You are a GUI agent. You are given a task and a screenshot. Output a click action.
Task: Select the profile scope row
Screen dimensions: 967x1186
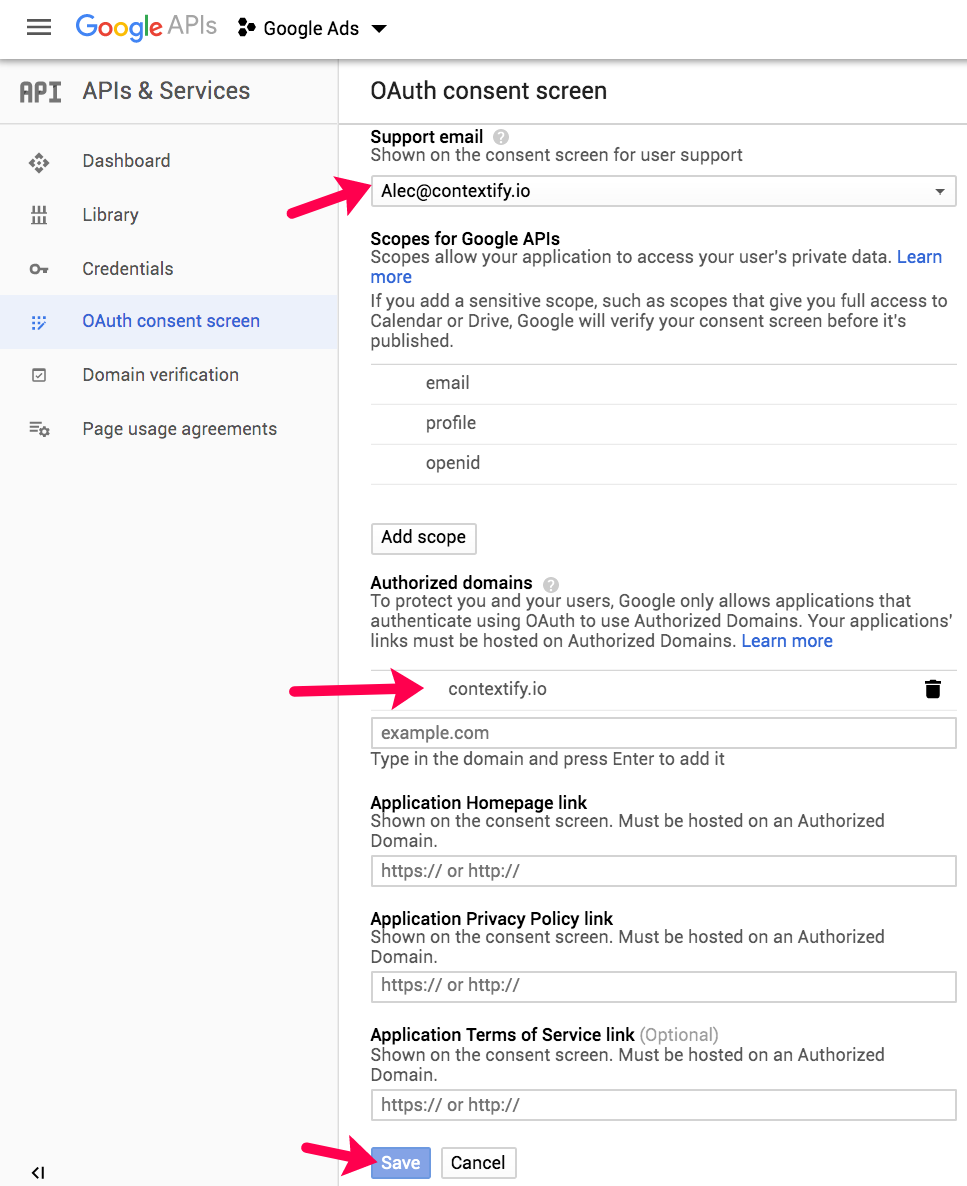tap(664, 424)
